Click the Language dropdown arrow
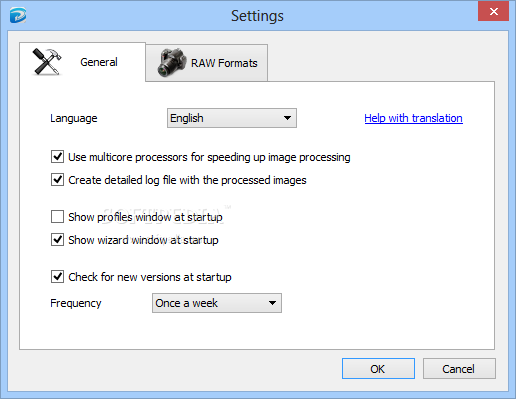 pos(287,118)
